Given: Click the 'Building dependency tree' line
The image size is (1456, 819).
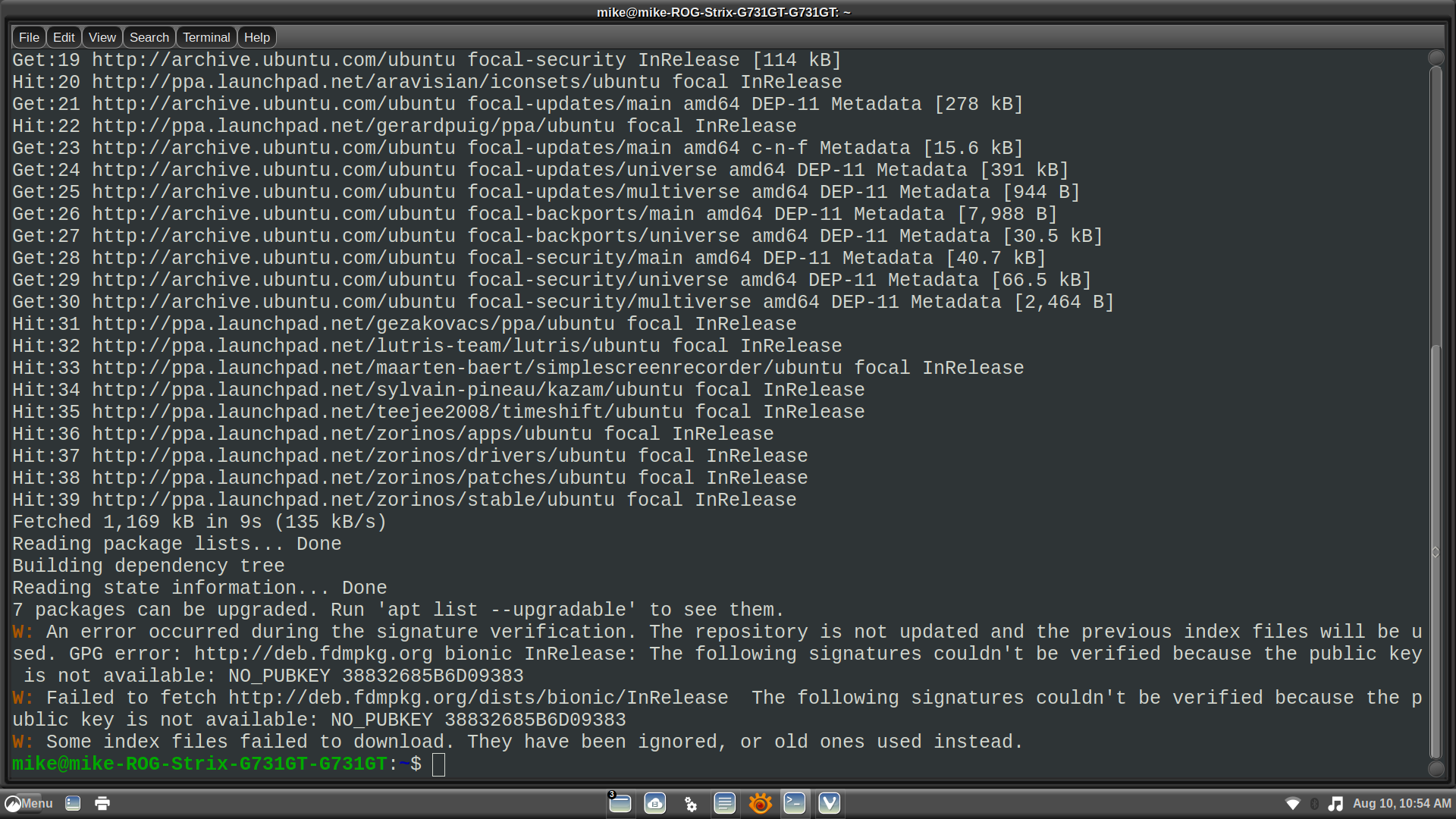Looking at the screenshot, I should 149,566.
